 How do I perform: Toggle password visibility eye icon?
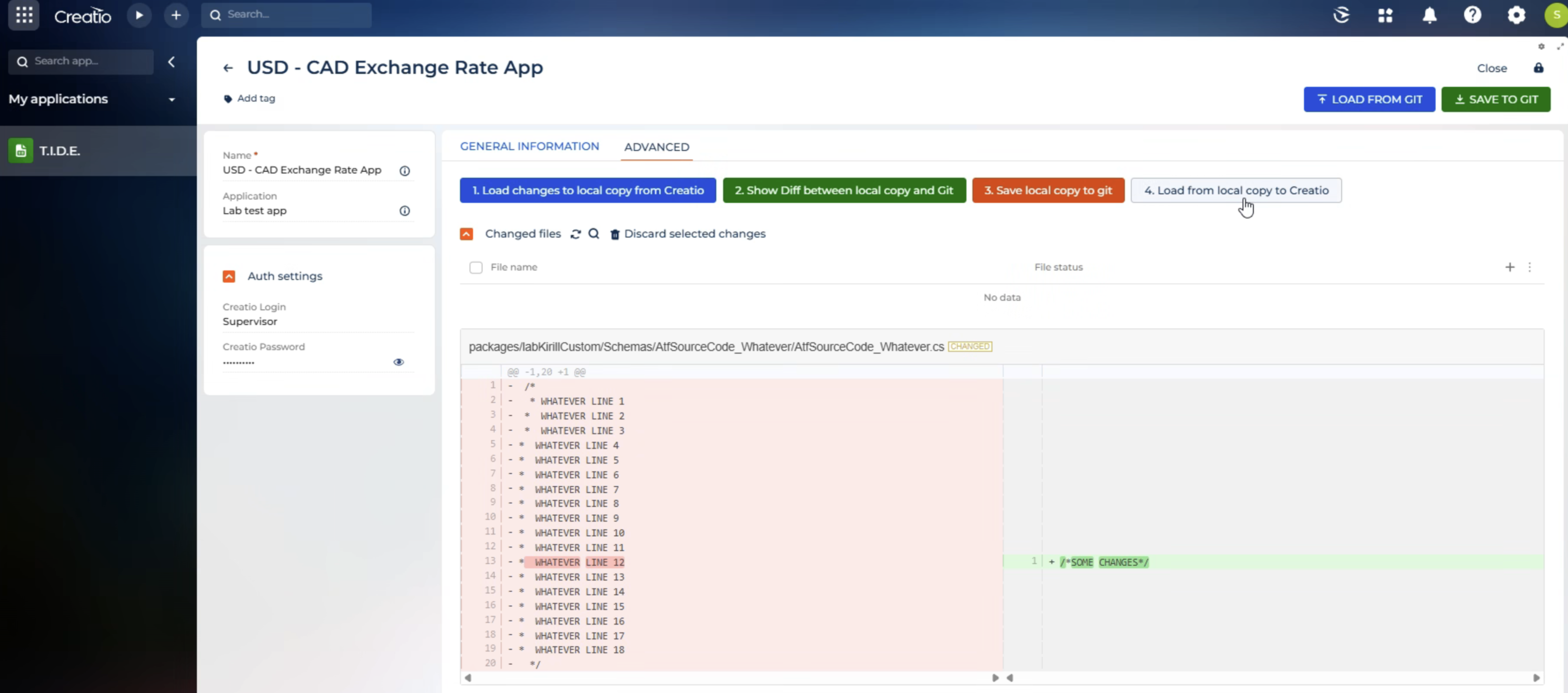click(398, 362)
